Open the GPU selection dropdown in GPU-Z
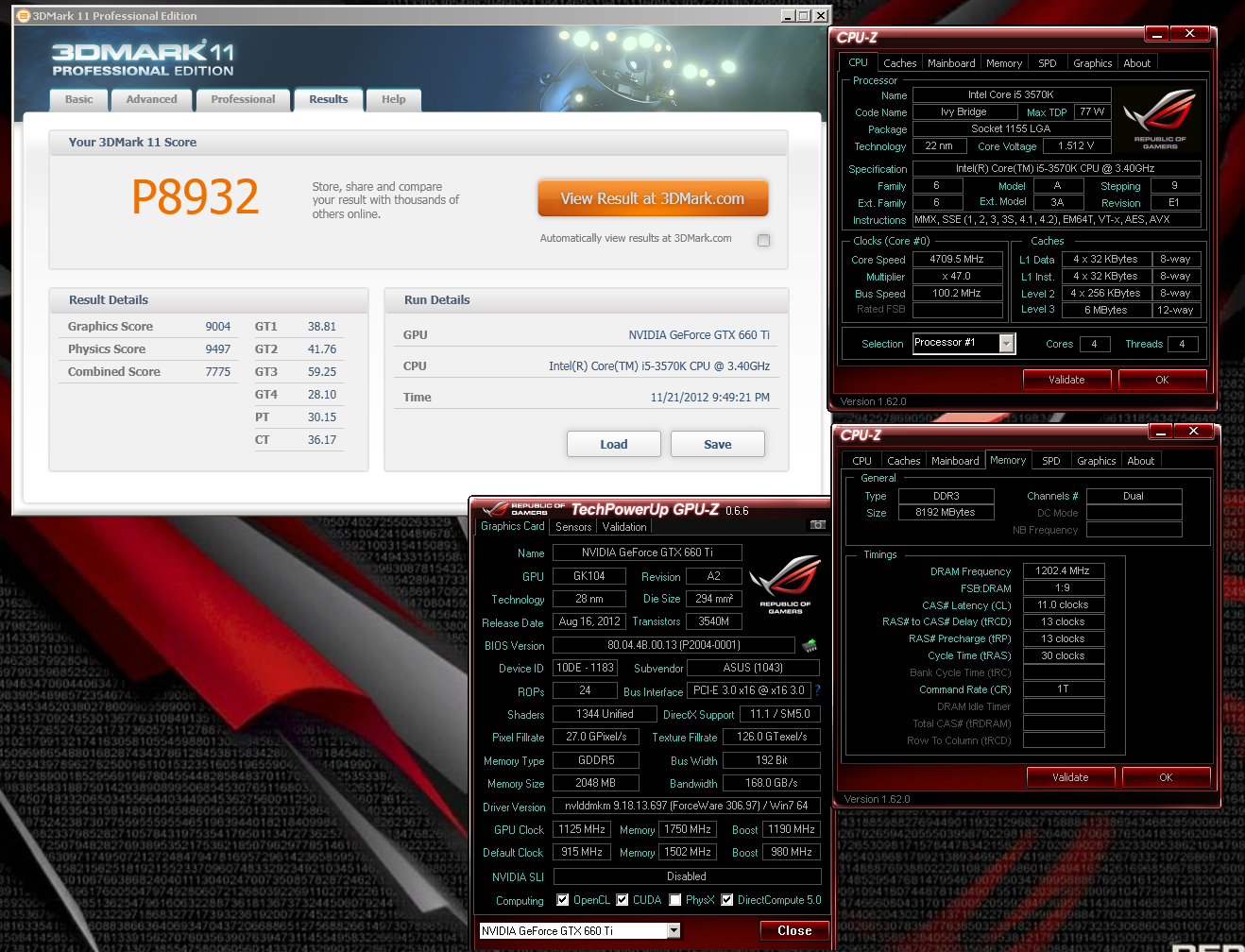The width and height of the screenshot is (1245, 952). point(674,931)
